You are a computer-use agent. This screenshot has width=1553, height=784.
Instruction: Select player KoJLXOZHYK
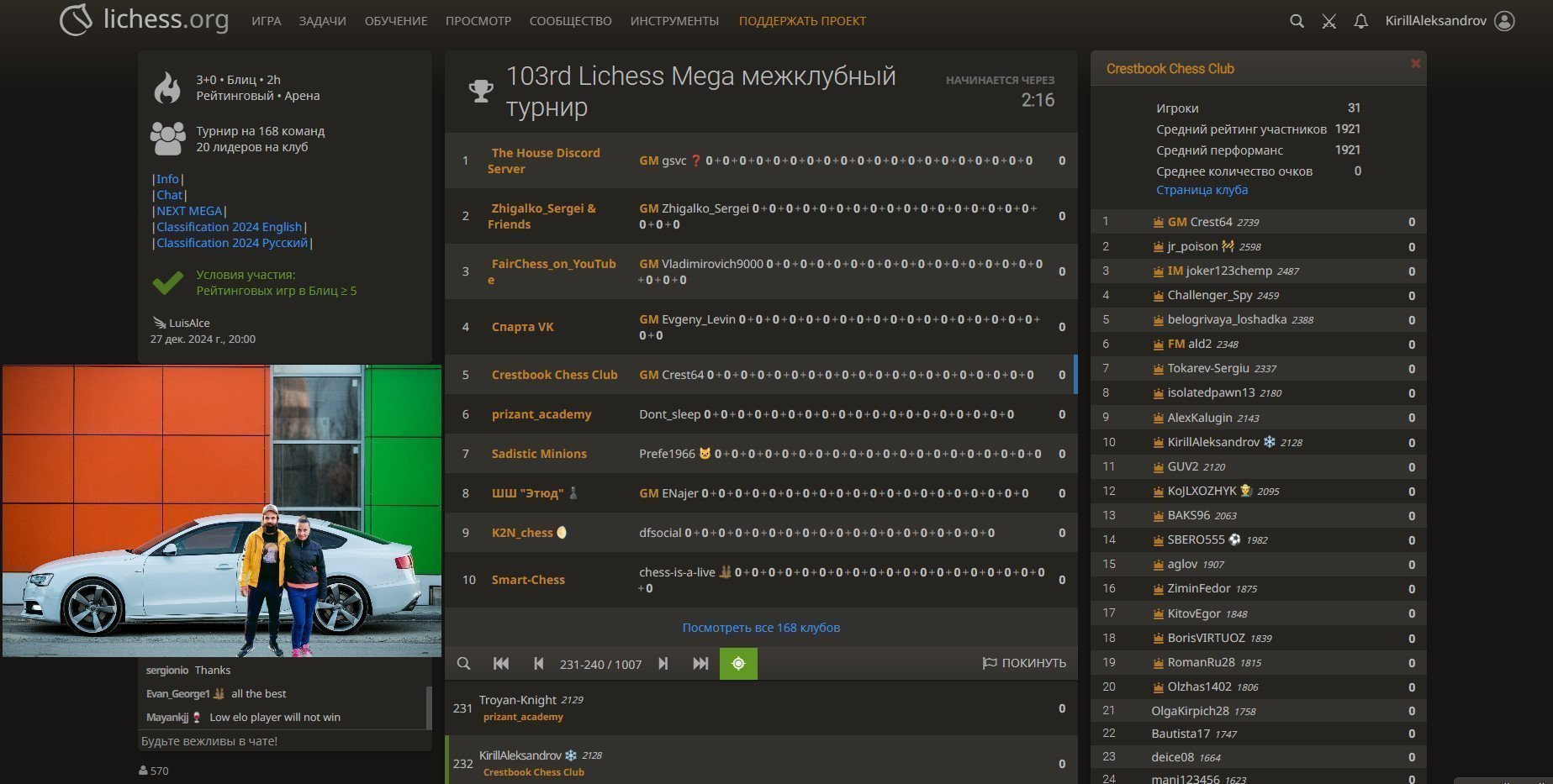pos(1259,491)
